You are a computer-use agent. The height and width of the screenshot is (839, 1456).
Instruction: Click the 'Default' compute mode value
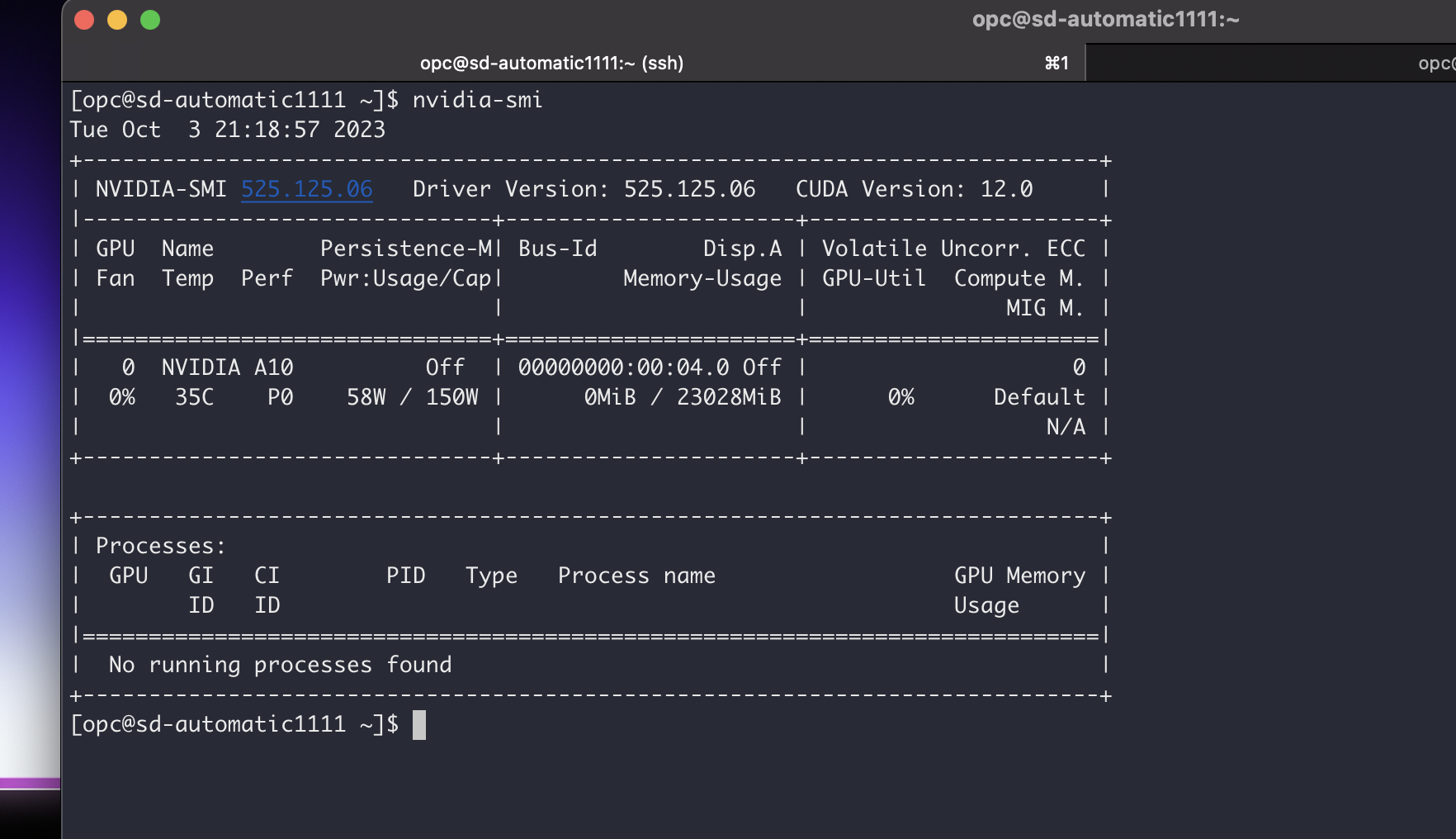coord(1040,397)
